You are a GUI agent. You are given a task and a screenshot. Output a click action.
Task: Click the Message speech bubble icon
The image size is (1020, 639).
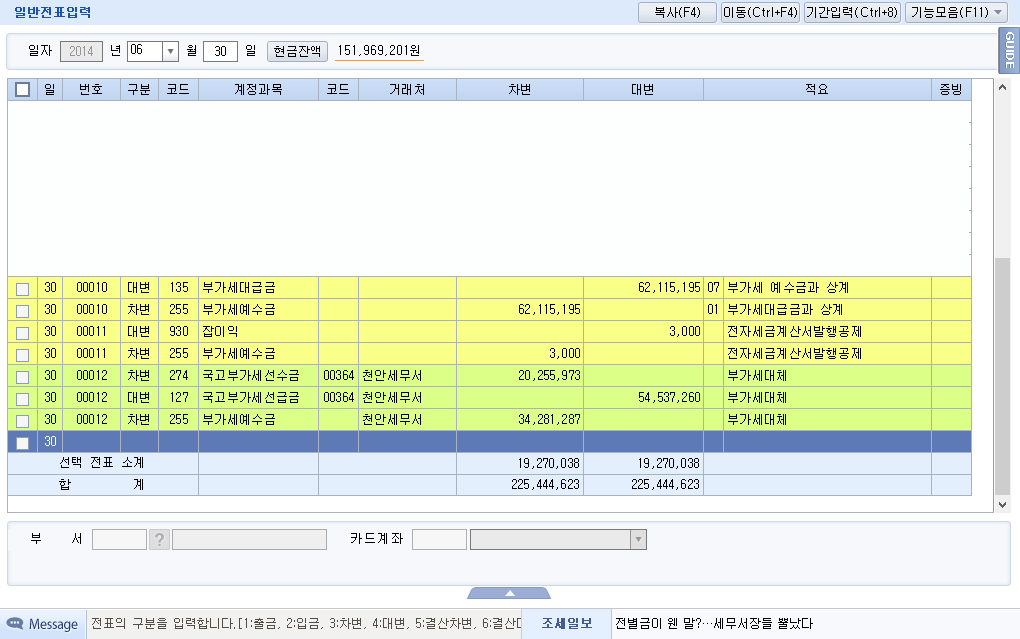[15, 623]
